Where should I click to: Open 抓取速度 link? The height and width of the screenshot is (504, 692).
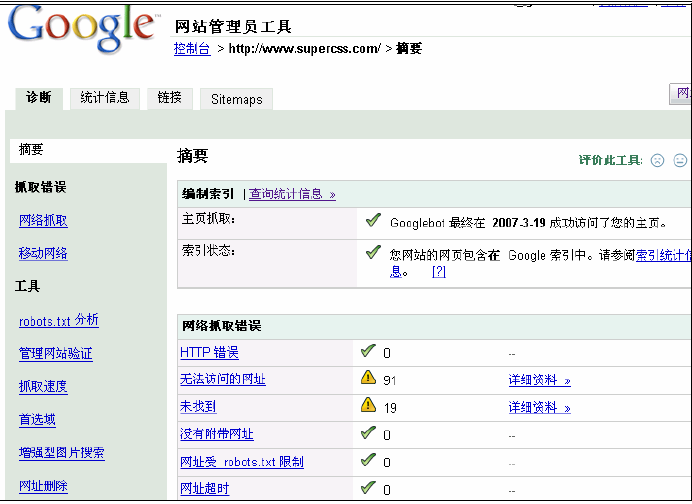pos(43,387)
